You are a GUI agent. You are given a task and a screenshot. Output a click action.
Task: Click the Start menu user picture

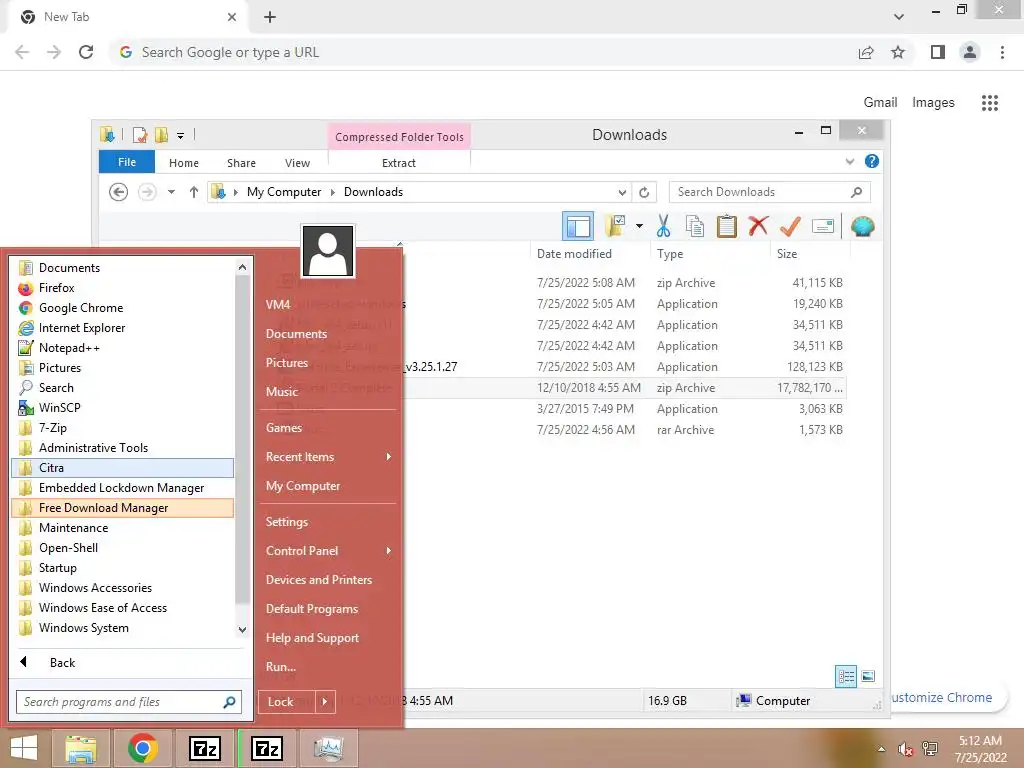[328, 251]
